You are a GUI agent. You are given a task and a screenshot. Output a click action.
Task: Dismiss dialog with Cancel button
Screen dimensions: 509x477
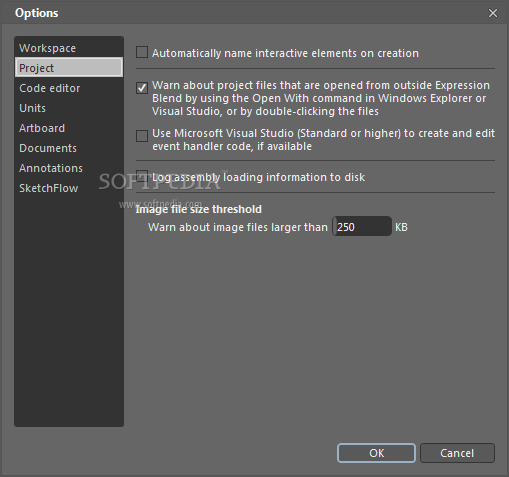coord(457,453)
